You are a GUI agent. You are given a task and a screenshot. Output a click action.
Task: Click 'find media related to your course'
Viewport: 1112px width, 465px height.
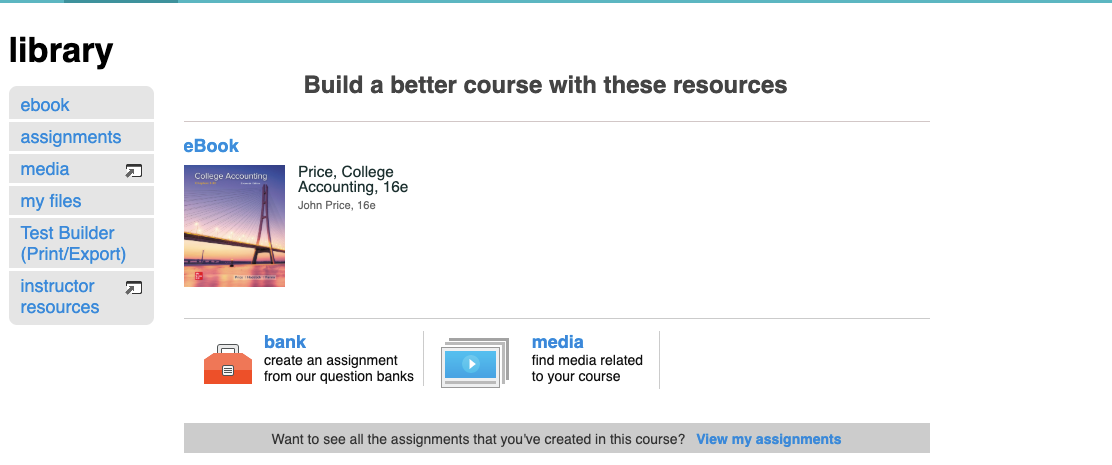[x=587, y=368]
